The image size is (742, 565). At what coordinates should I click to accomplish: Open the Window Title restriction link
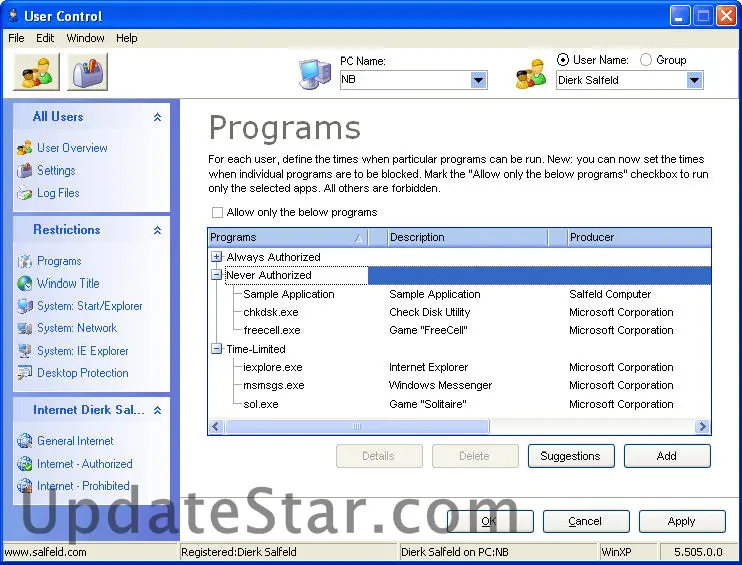coord(68,283)
